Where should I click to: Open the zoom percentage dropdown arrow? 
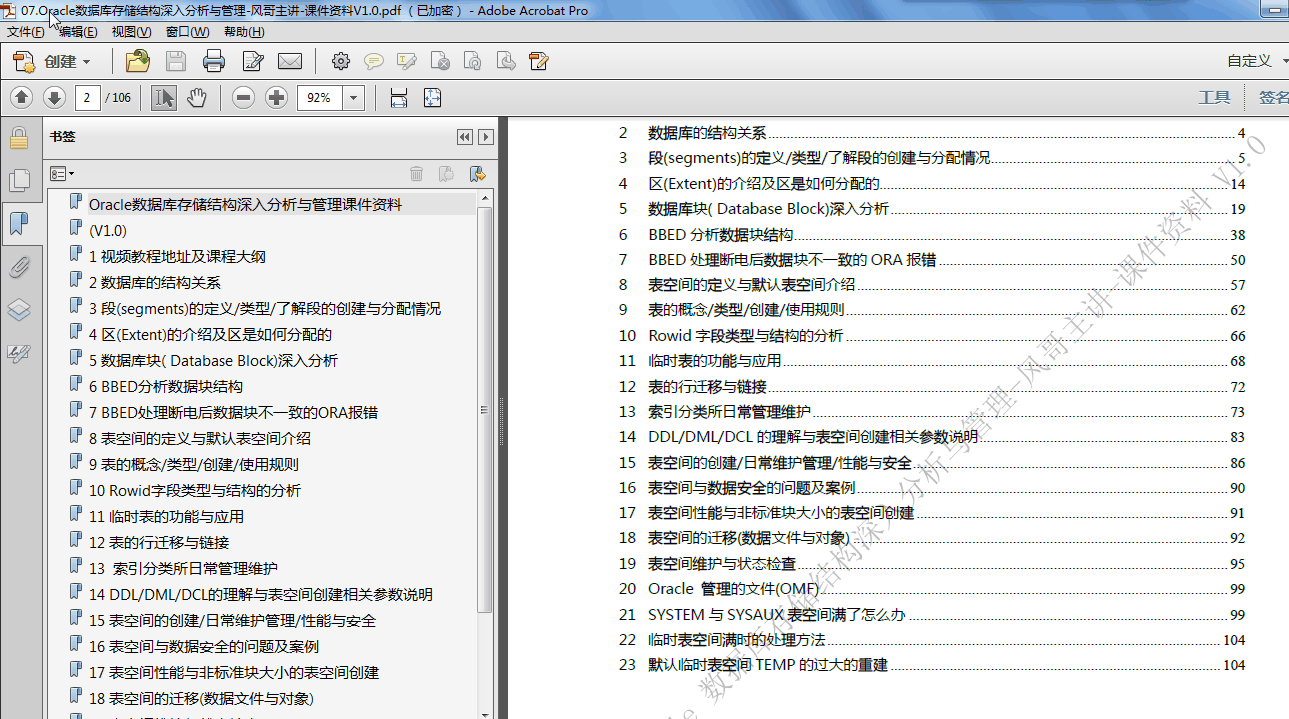pos(354,97)
